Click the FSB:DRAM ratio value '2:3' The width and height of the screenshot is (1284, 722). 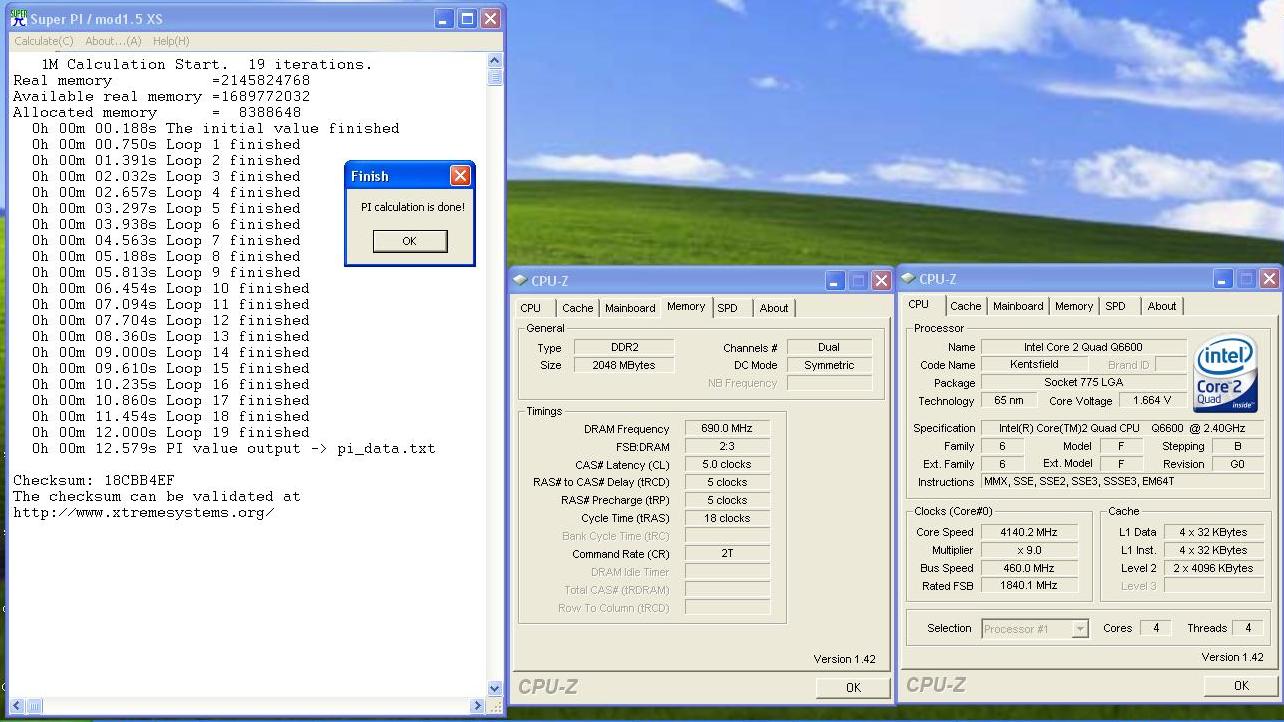tap(727, 446)
